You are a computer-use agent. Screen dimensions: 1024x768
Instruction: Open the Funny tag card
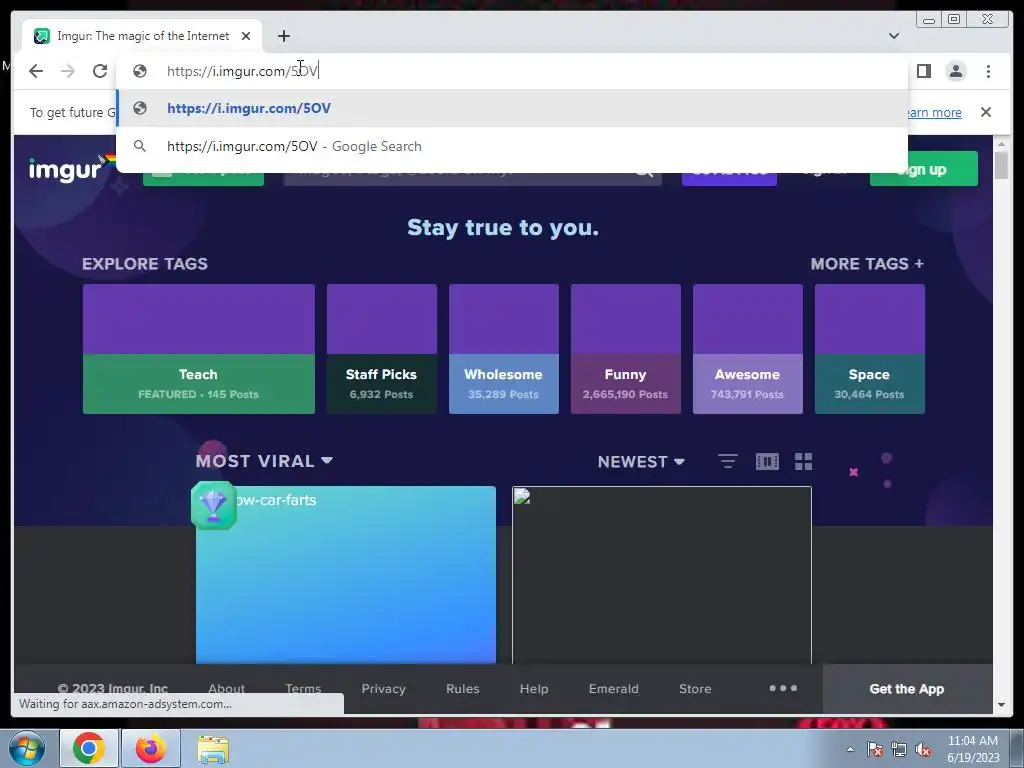click(x=626, y=349)
